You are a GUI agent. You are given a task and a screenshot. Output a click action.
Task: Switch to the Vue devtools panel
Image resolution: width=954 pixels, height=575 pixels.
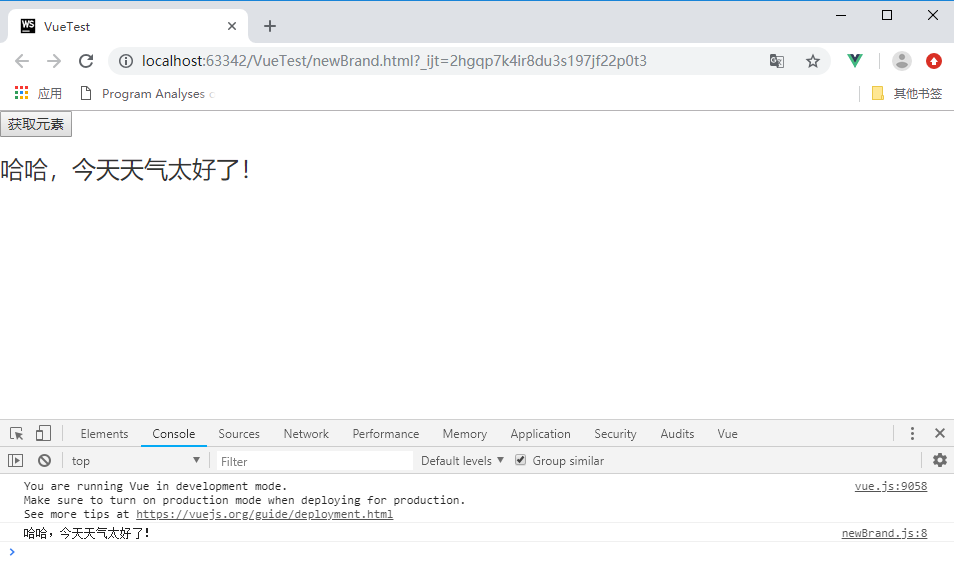coord(728,434)
